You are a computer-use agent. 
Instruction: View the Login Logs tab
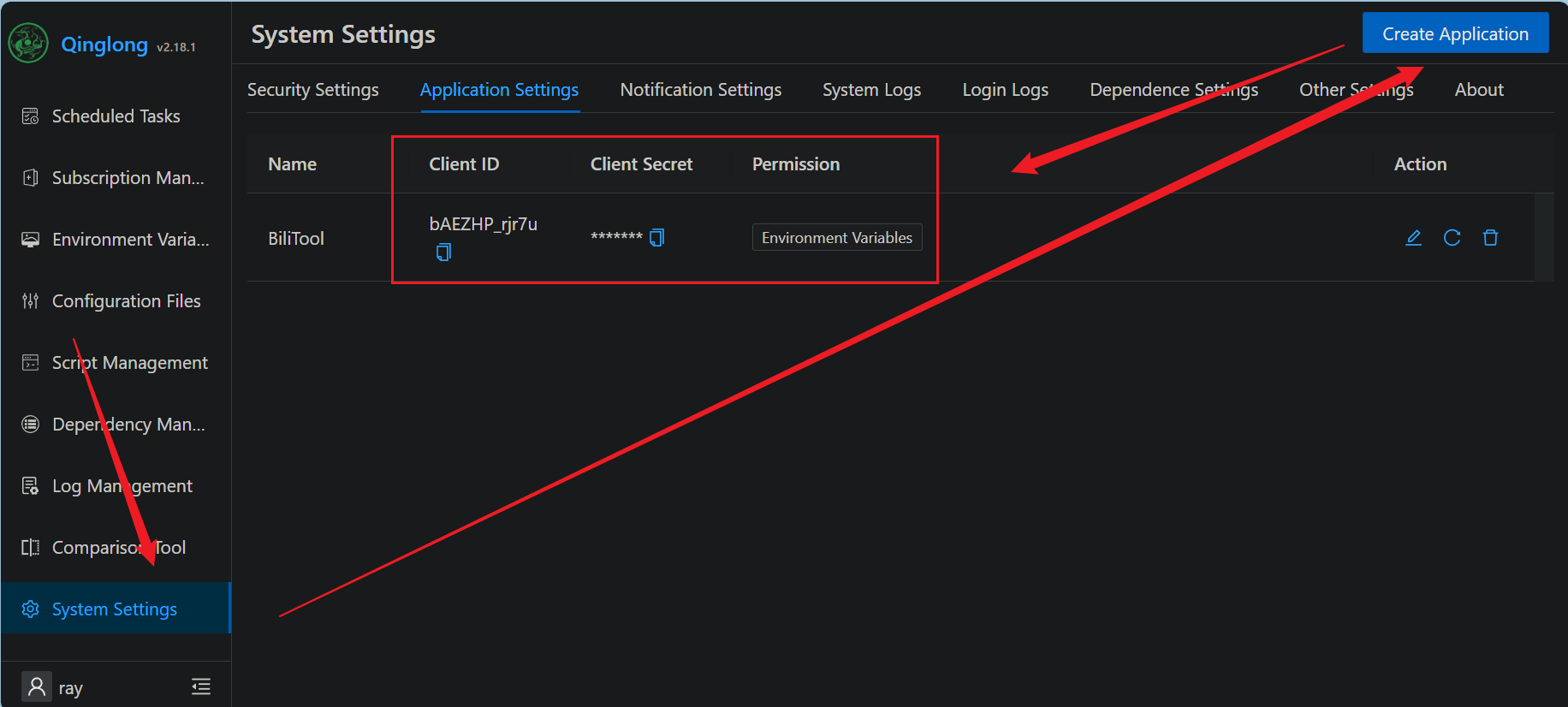[1005, 90]
